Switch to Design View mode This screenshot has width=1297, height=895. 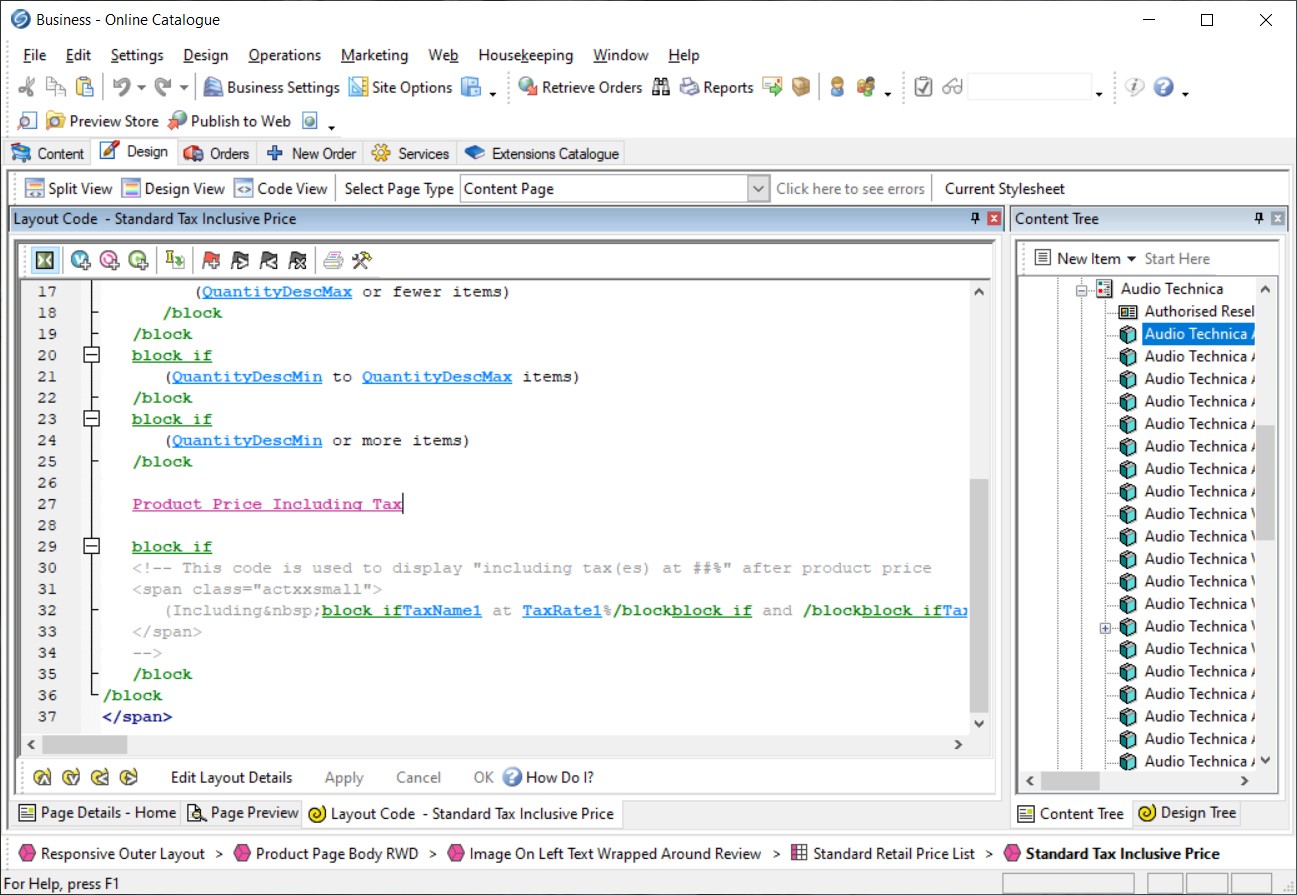point(172,188)
